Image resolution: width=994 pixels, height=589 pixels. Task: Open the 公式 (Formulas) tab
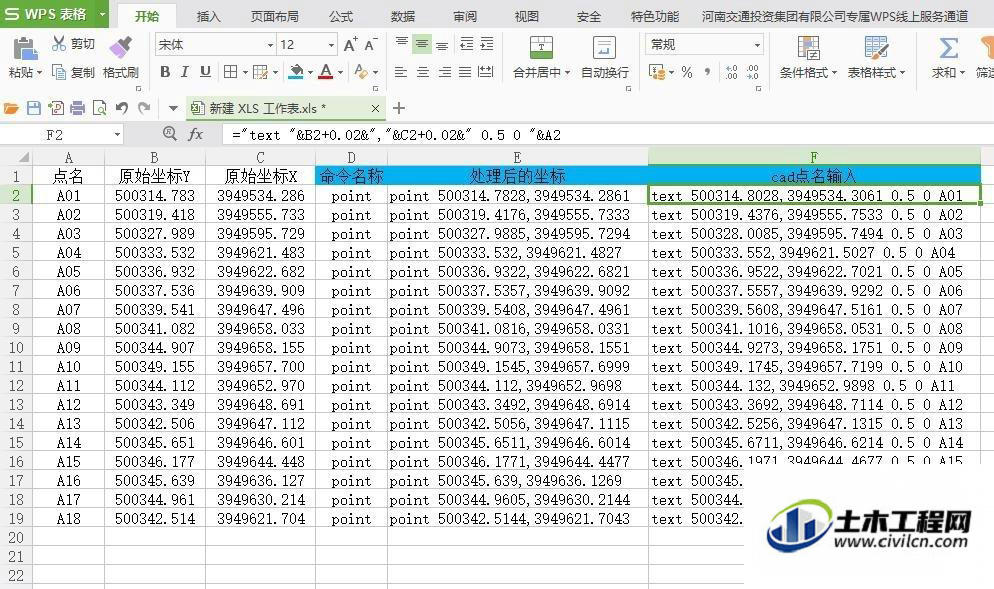point(341,16)
